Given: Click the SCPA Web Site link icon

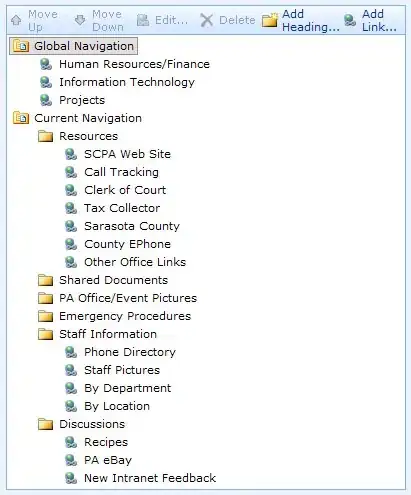Looking at the screenshot, I should click(x=71, y=154).
